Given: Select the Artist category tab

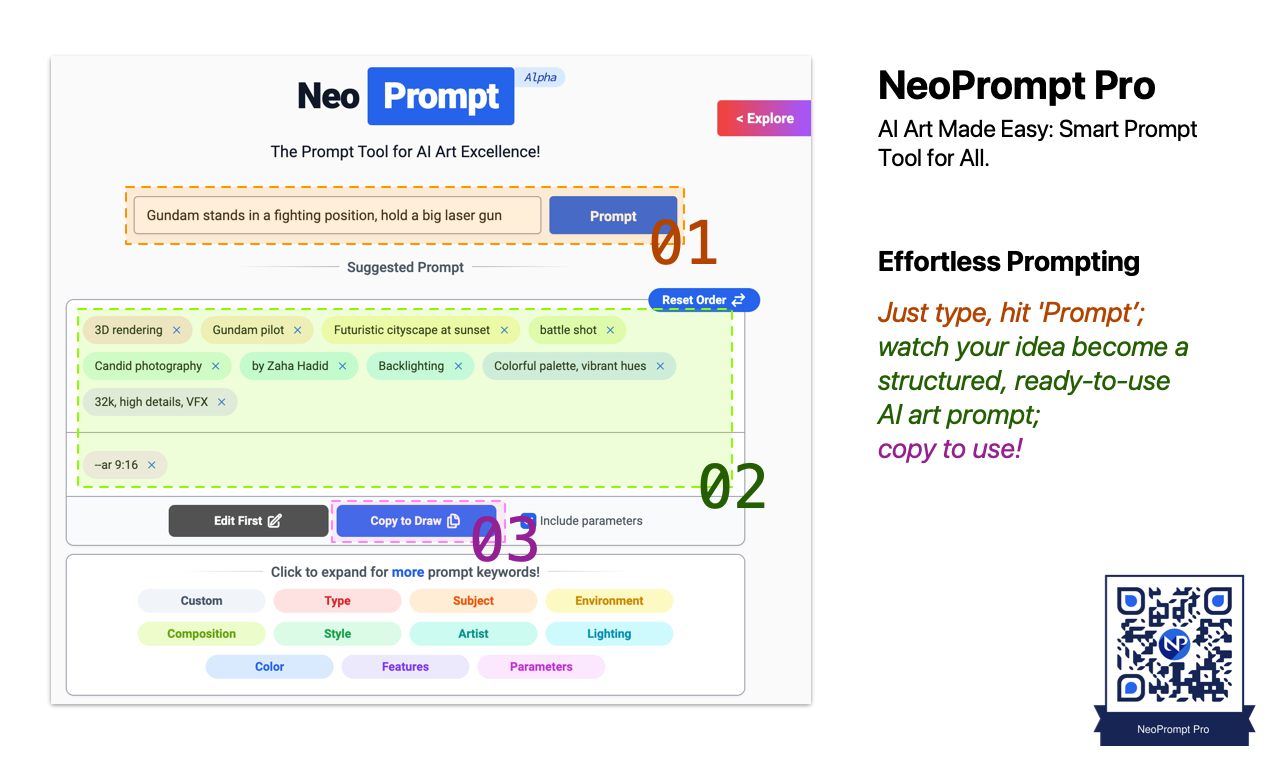Looking at the screenshot, I should 473,633.
